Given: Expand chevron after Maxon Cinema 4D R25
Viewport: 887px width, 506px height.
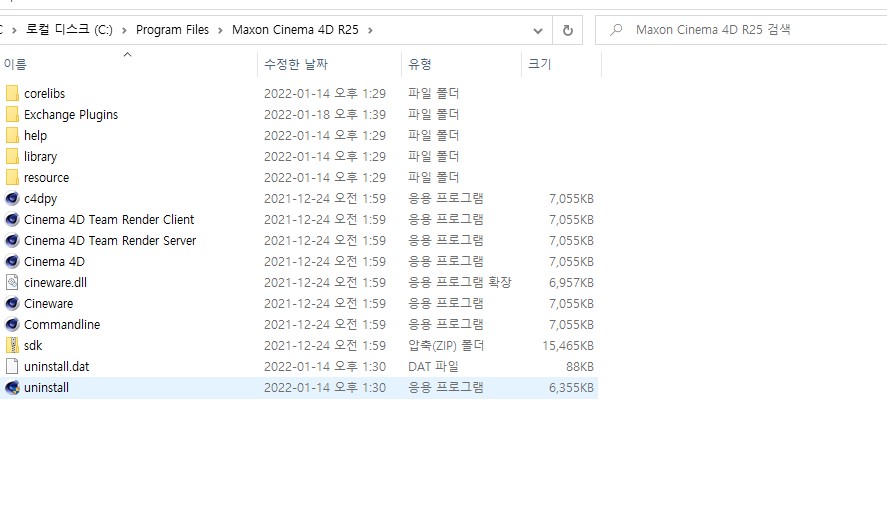Looking at the screenshot, I should pyautogui.click(x=370, y=31).
